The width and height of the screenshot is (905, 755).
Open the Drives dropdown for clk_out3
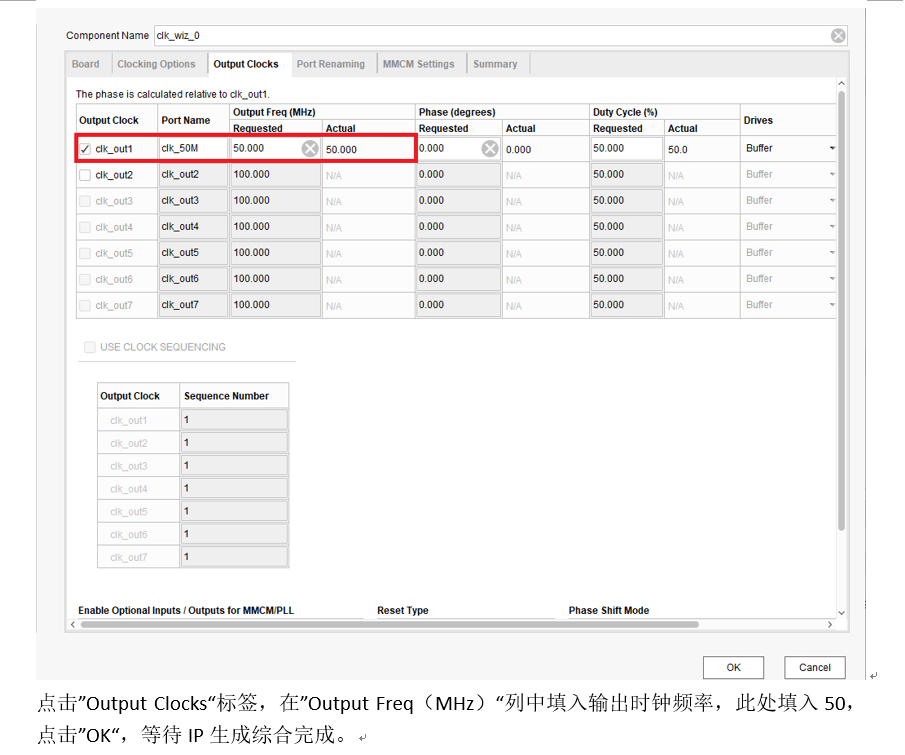click(832, 200)
